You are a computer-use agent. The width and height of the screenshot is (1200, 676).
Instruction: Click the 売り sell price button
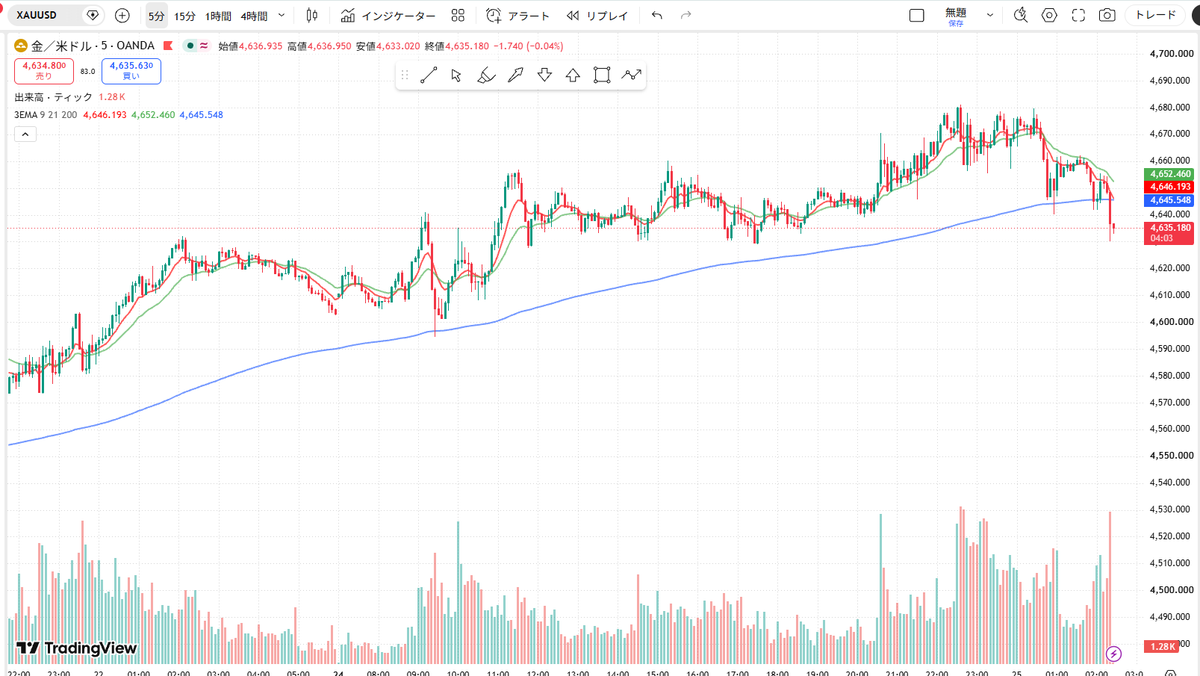click(x=43, y=70)
